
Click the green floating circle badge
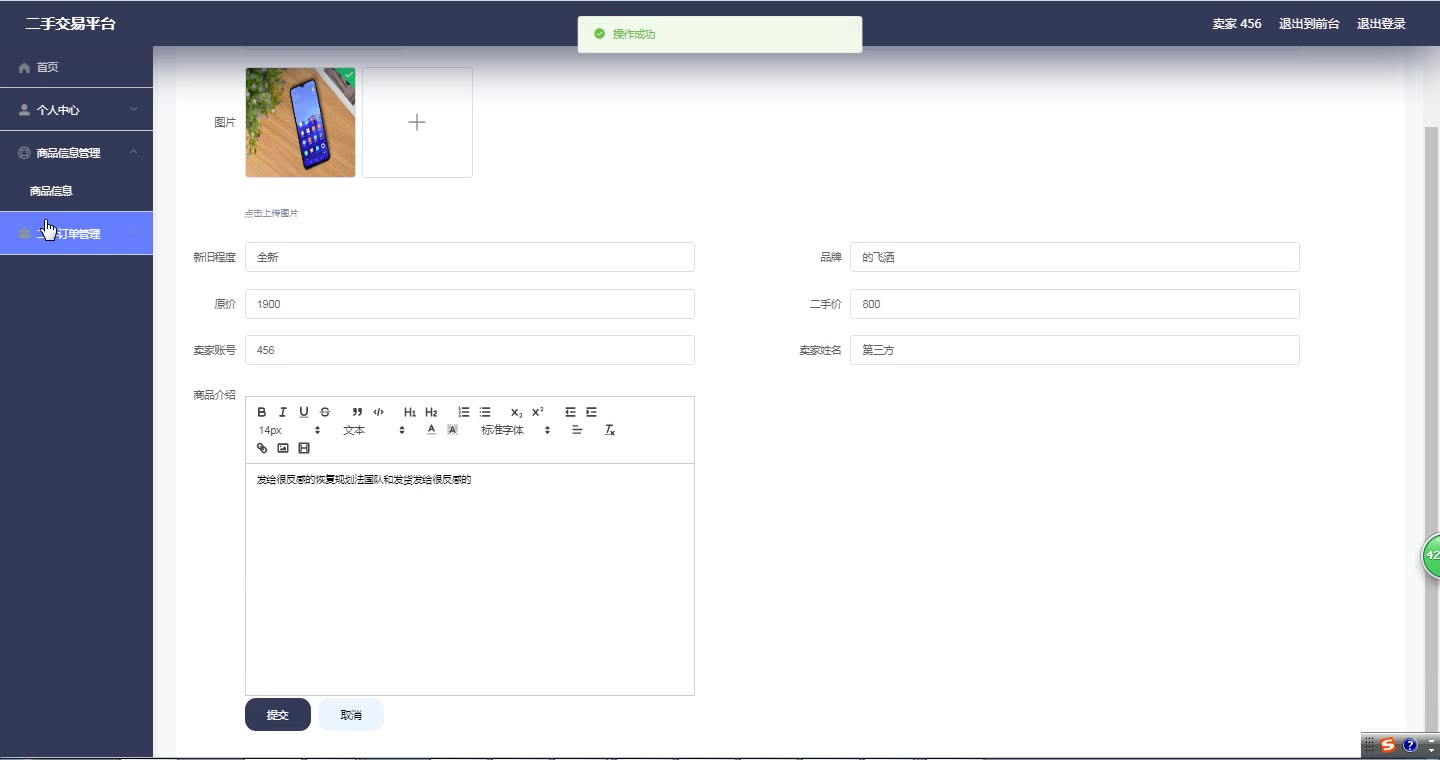click(x=1431, y=555)
